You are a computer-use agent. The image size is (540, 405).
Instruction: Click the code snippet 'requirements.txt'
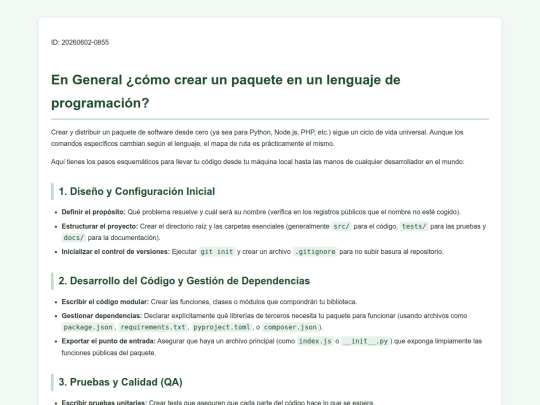tap(153, 327)
